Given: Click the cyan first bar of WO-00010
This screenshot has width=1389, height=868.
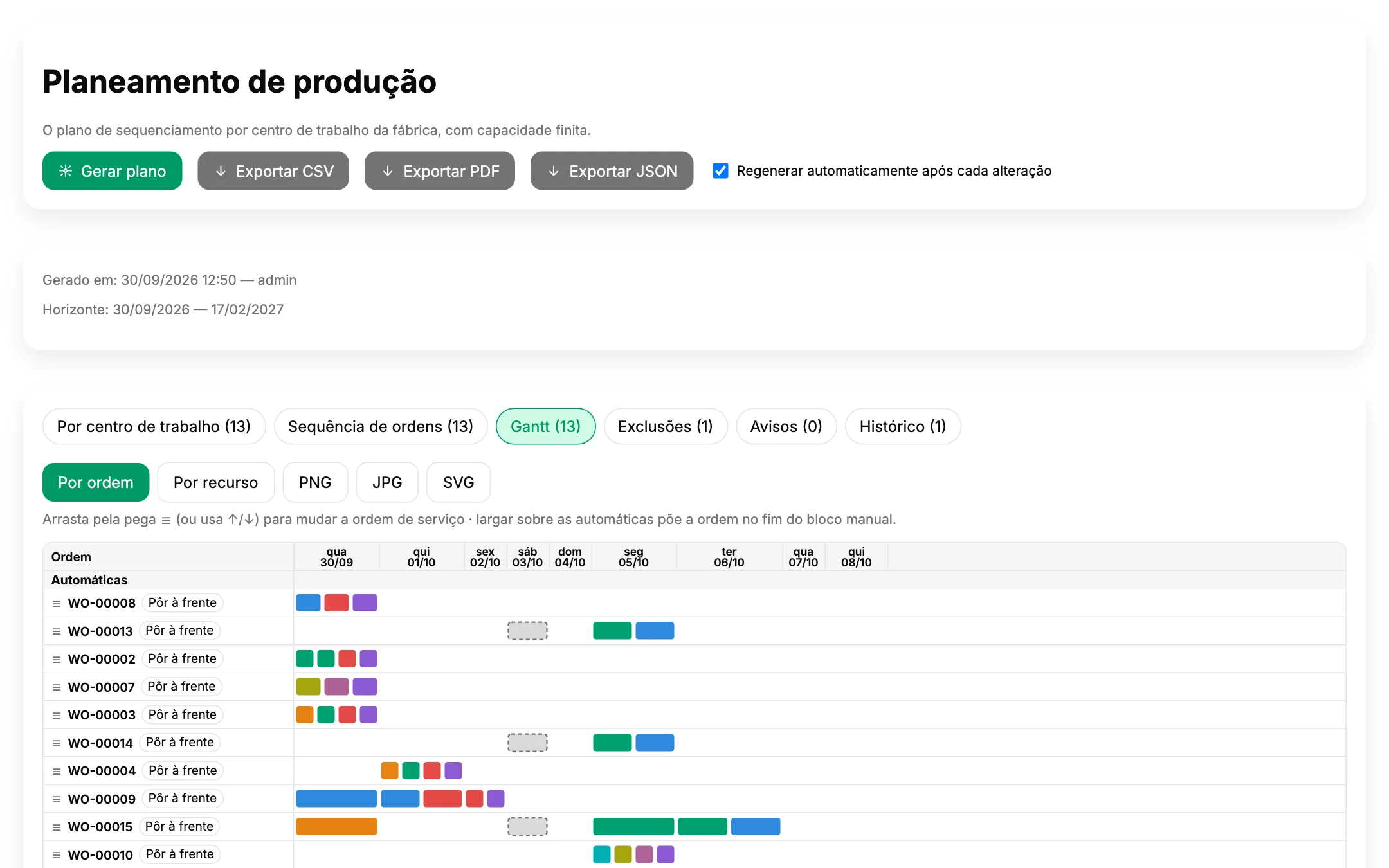Looking at the screenshot, I should pyautogui.click(x=601, y=854).
